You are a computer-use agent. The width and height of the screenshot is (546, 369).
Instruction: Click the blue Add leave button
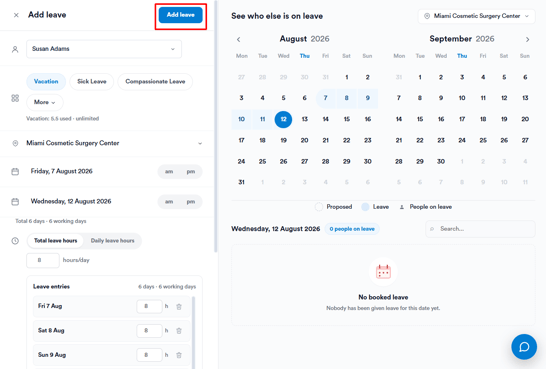(x=180, y=15)
